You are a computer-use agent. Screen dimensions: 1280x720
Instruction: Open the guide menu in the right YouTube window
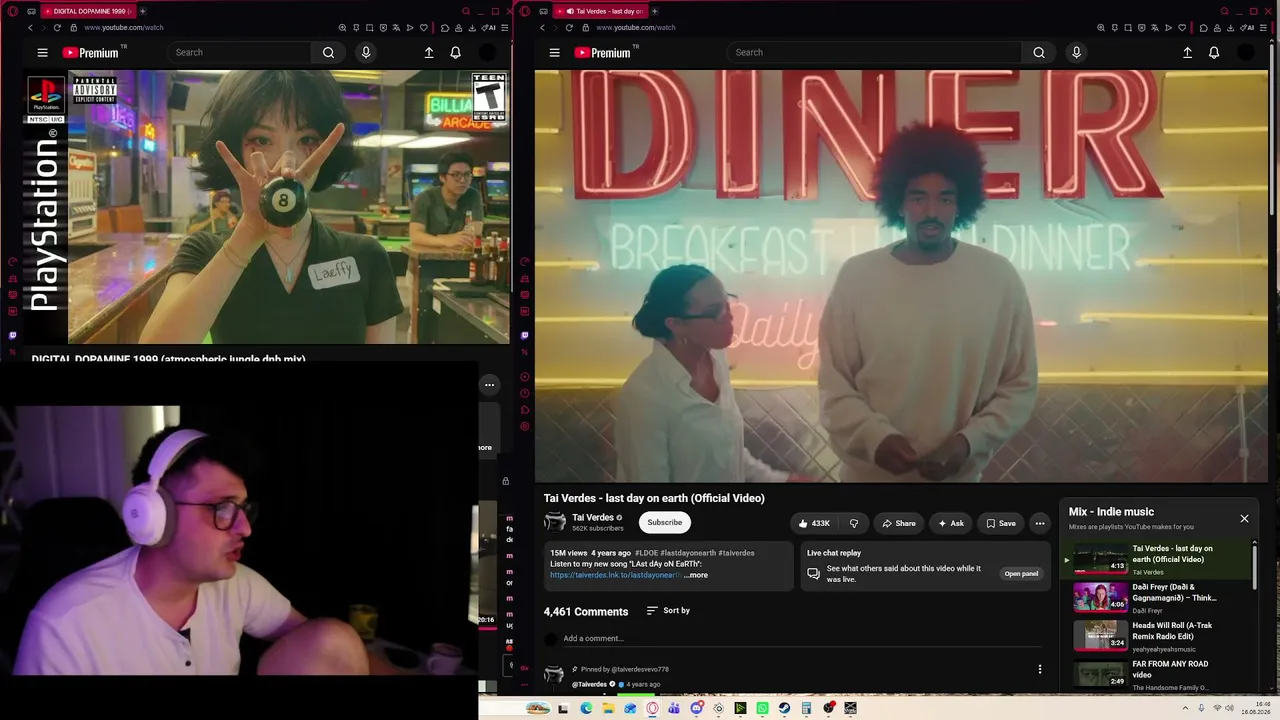(554, 53)
